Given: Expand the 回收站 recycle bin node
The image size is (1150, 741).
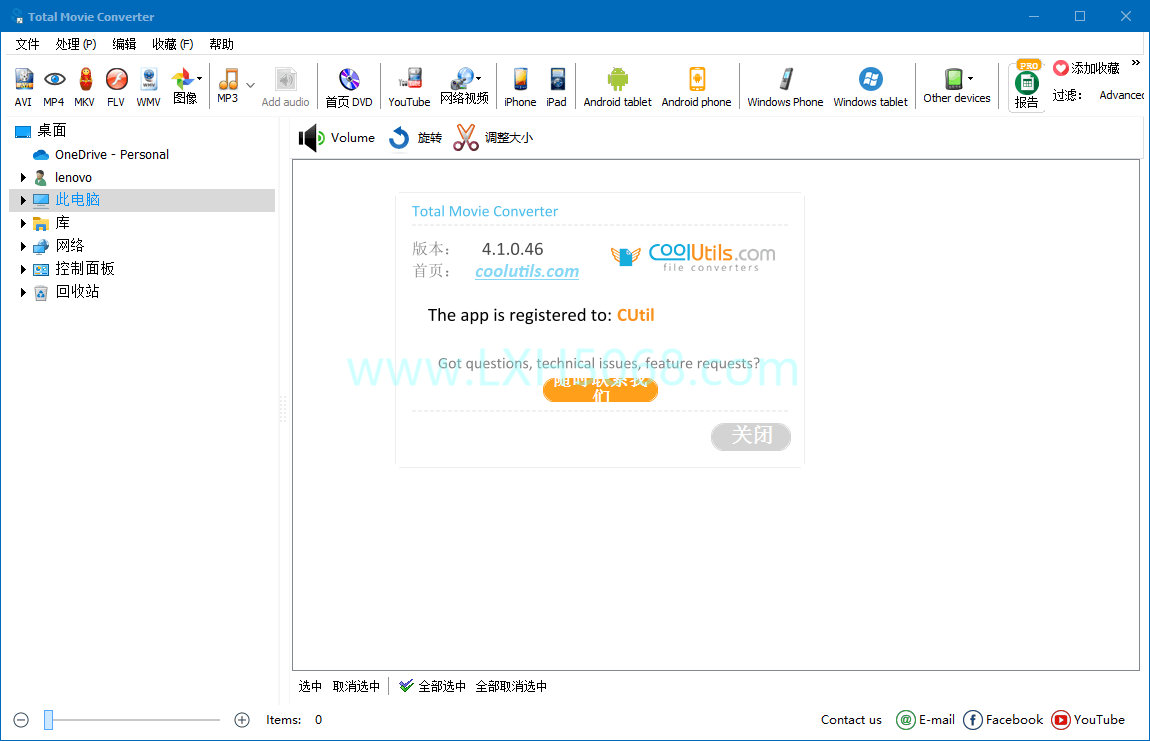Looking at the screenshot, I should click(23, 292).
